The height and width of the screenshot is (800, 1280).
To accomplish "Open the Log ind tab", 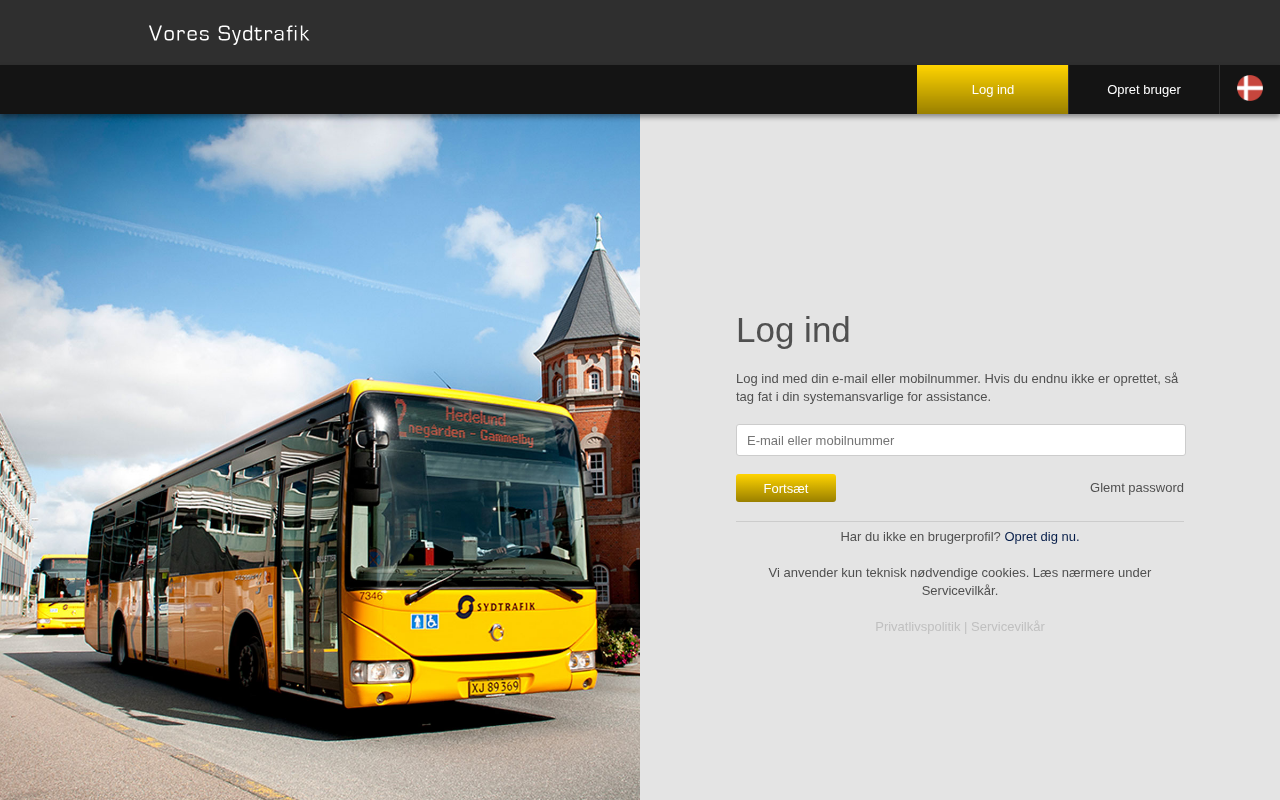I will pos(993,90).
